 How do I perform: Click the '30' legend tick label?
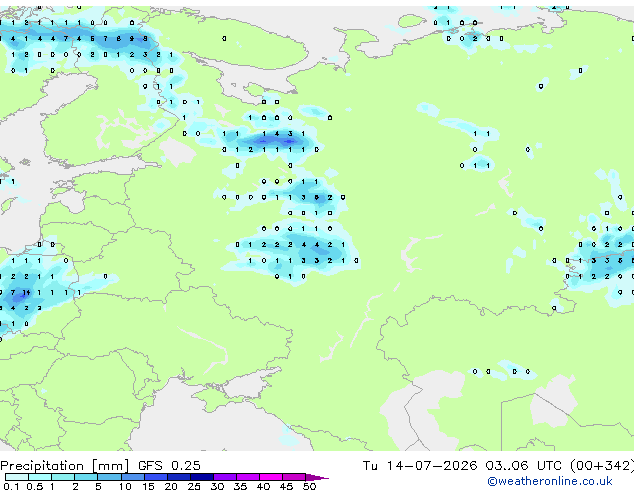(x=217, y=486)
